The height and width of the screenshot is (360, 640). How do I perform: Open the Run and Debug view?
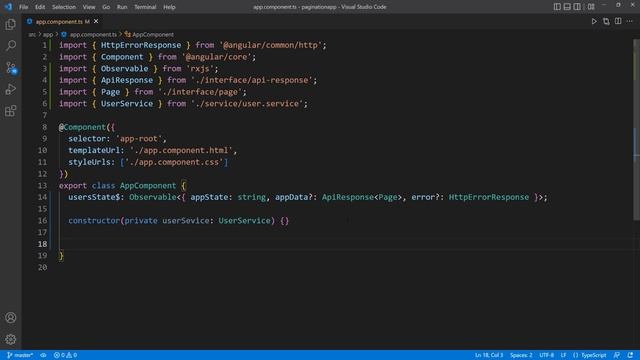(11, 89)
